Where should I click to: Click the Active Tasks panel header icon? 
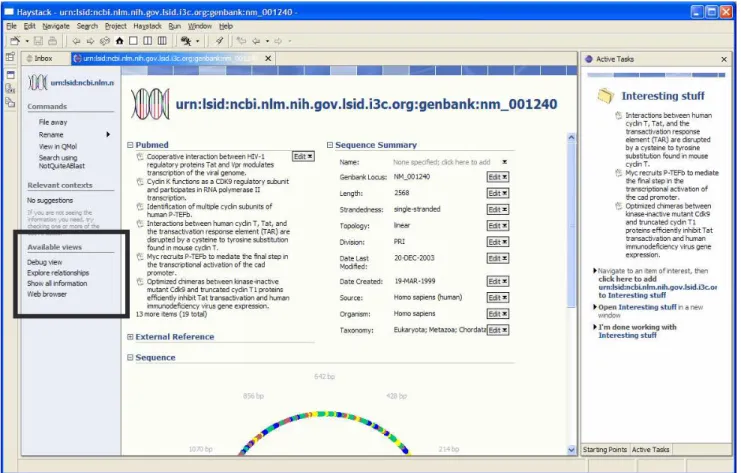(588, 59)
